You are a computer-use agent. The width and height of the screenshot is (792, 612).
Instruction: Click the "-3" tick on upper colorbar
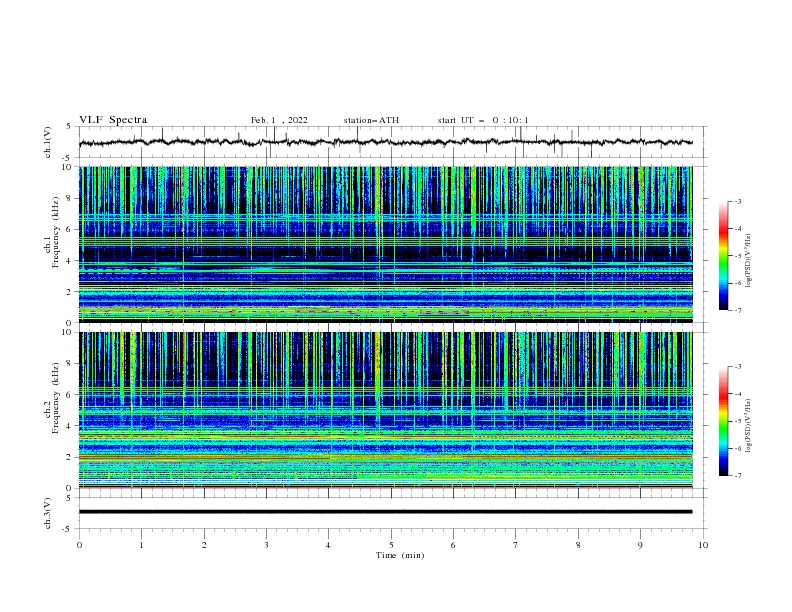pos(737,201)
